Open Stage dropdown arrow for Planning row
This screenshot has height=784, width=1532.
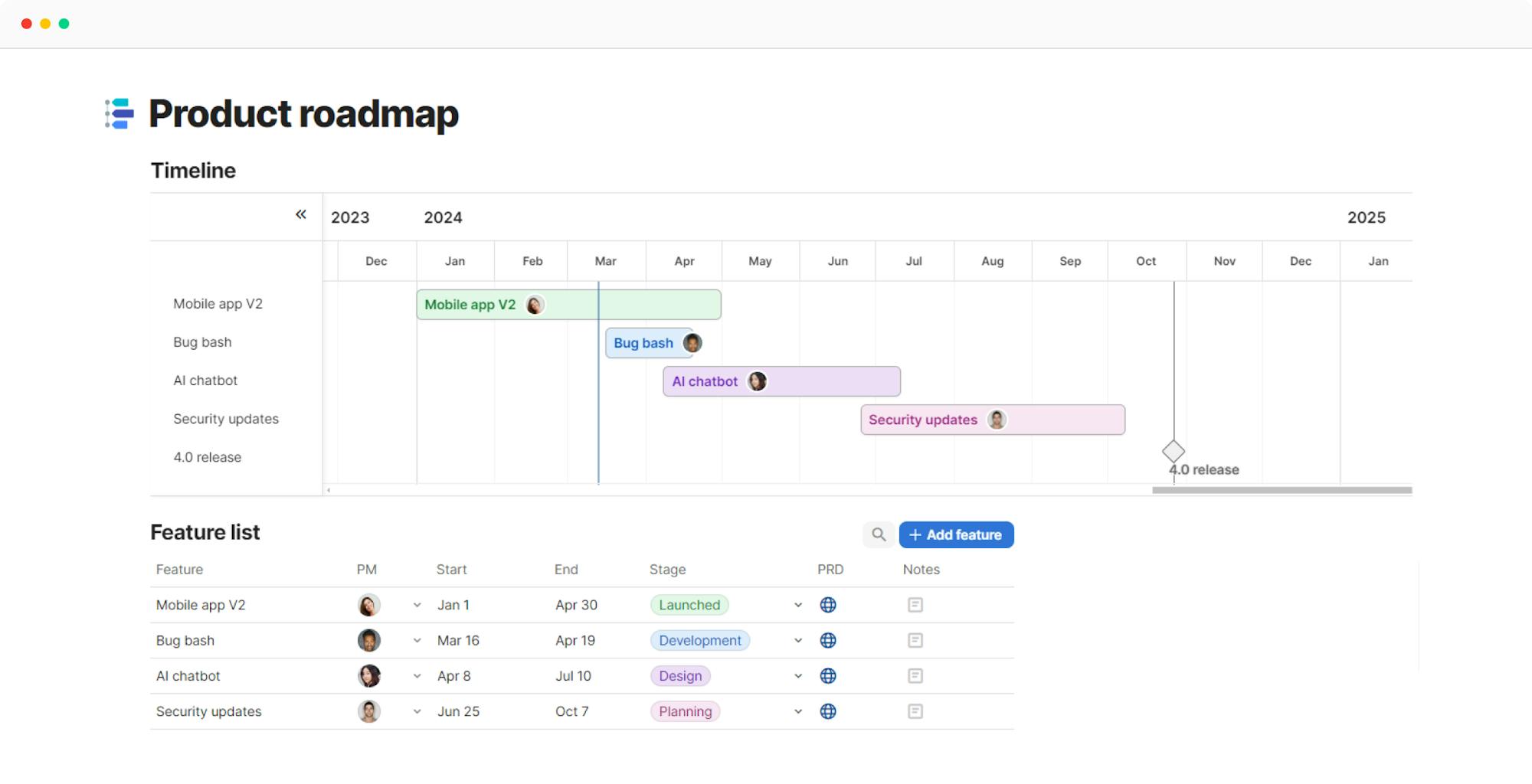(x=798, y=711)
